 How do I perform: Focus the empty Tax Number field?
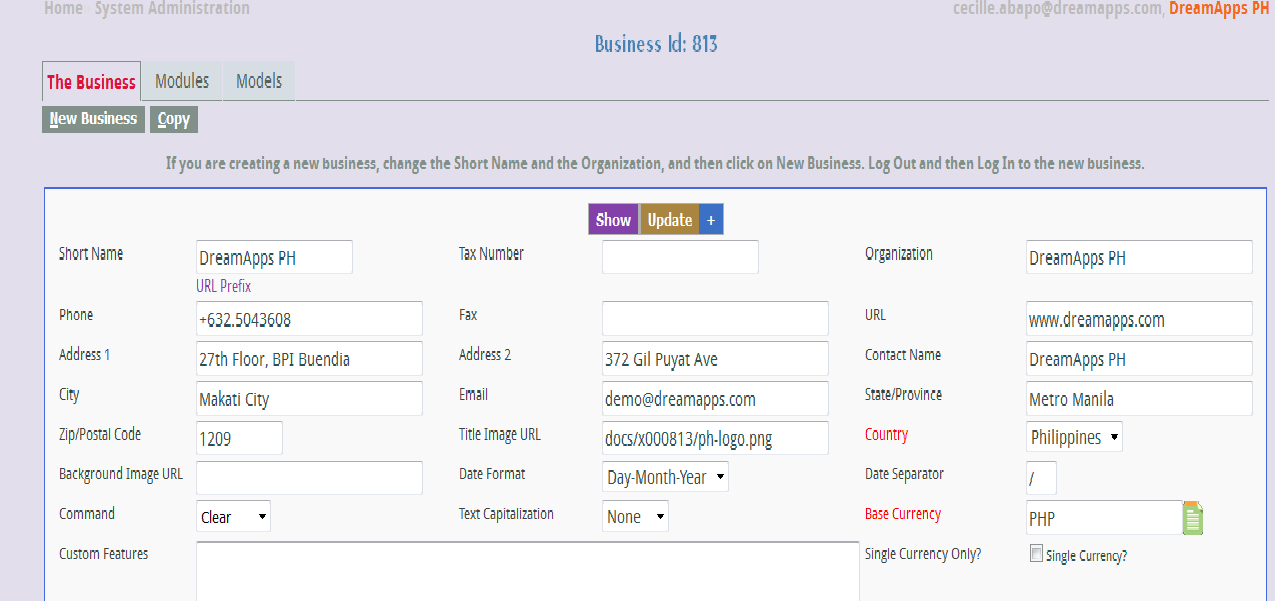coord(680,257)
